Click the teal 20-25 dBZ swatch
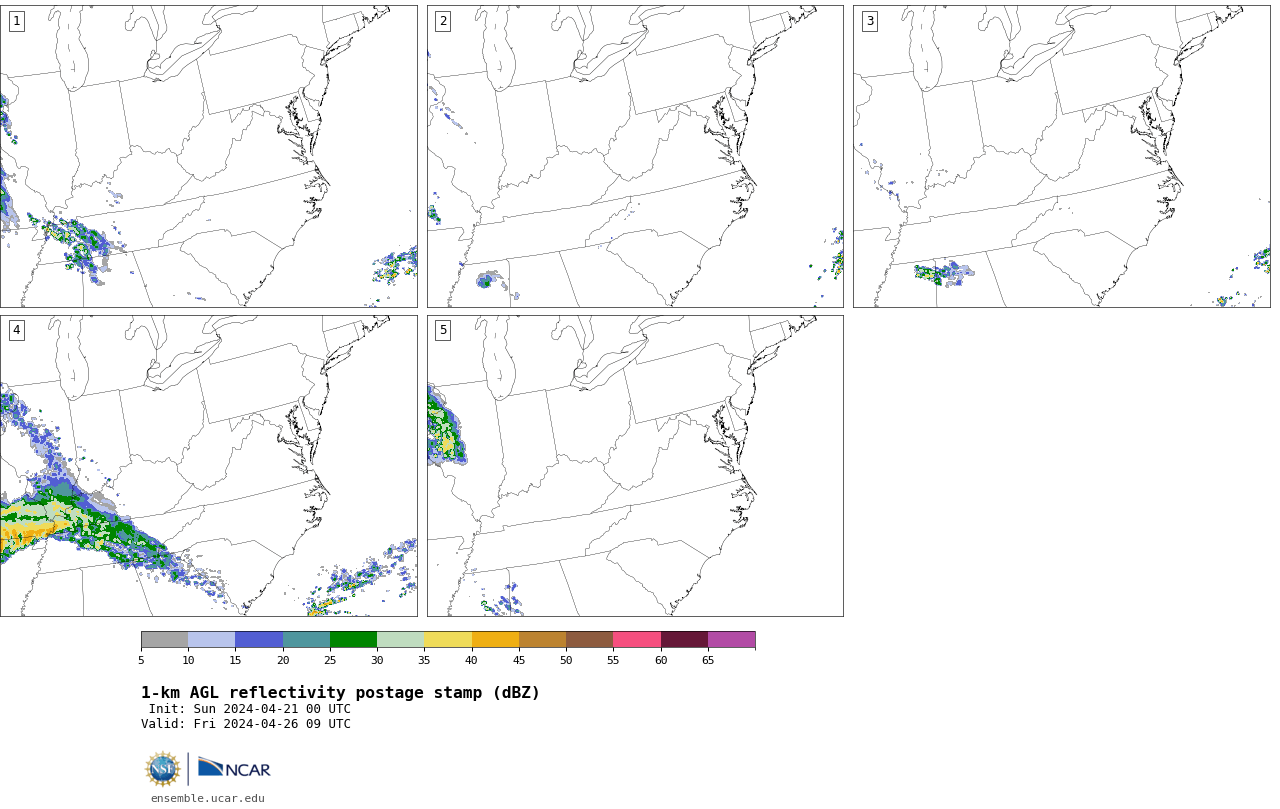This screenshot has height=809, width=1280. coord(306,640)
